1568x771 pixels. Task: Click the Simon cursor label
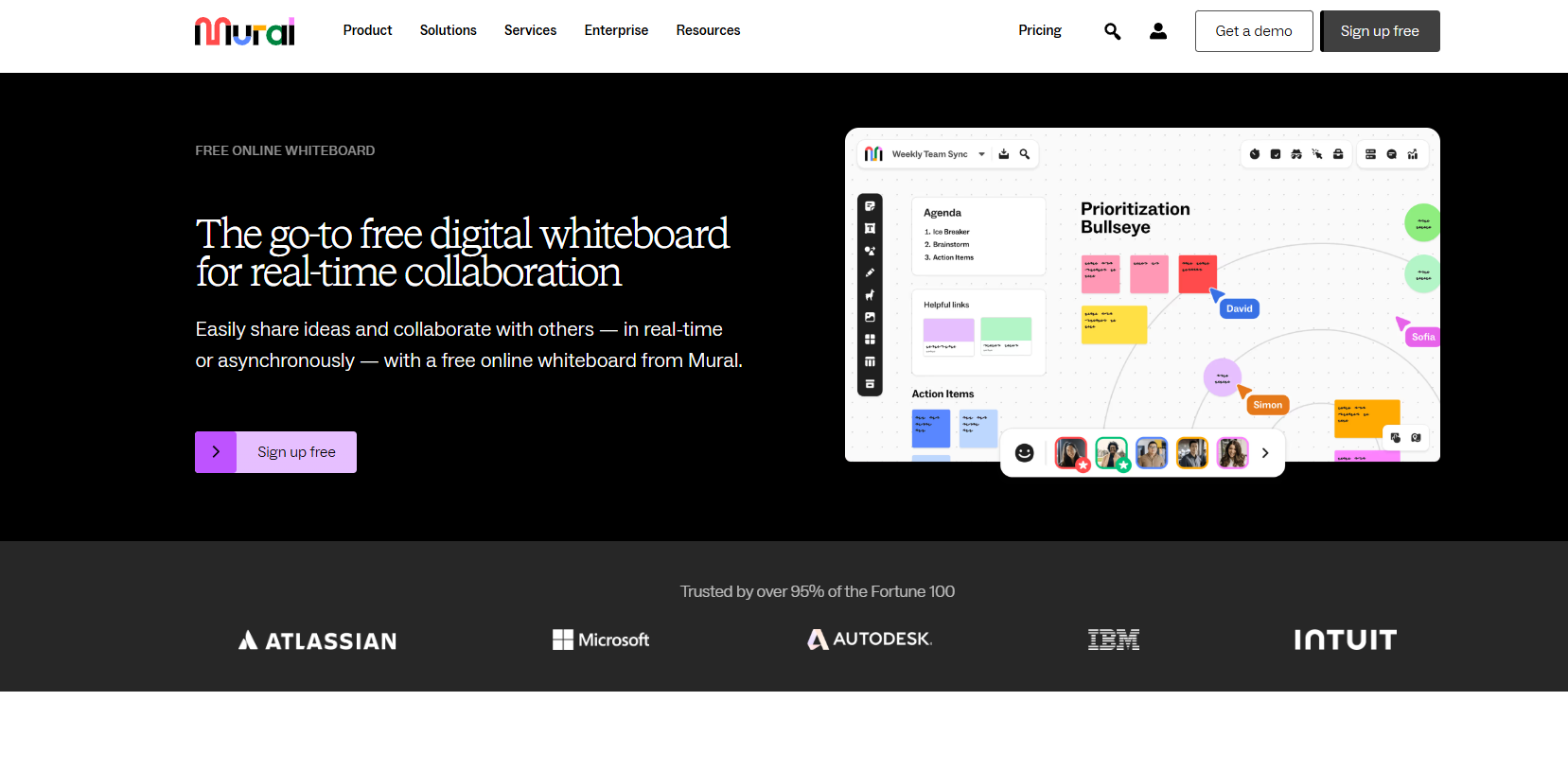pos(1268,405)
